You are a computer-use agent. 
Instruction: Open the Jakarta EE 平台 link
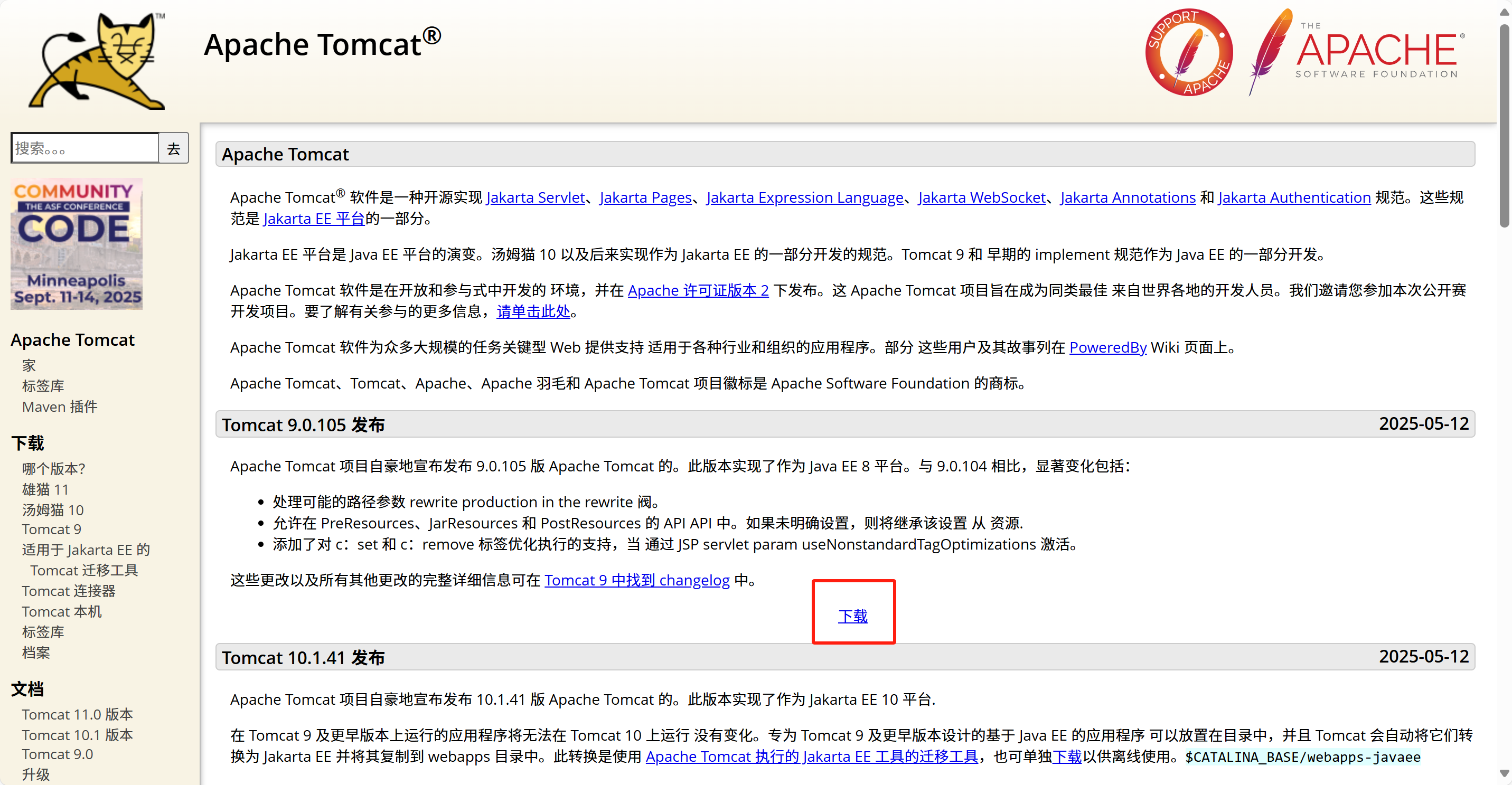pos(314,218)
